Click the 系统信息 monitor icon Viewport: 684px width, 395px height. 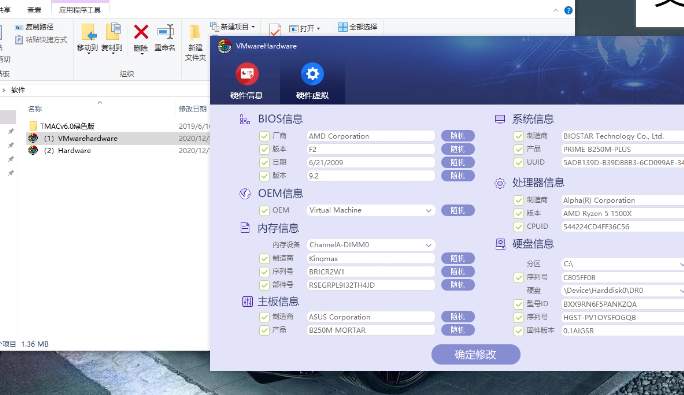[x=500, y=119]
